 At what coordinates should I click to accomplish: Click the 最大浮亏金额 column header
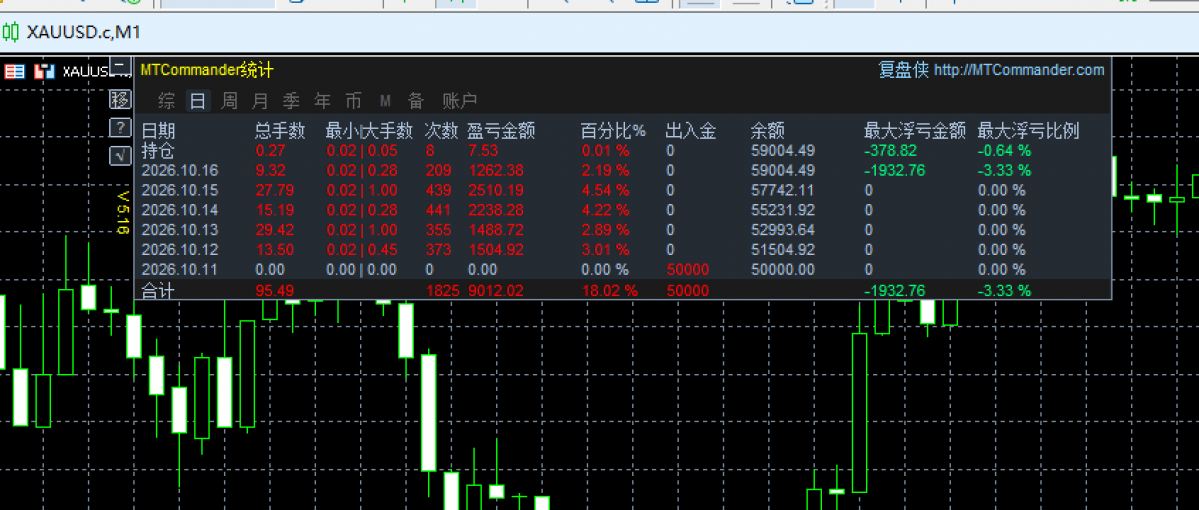[x=915, y=132]
